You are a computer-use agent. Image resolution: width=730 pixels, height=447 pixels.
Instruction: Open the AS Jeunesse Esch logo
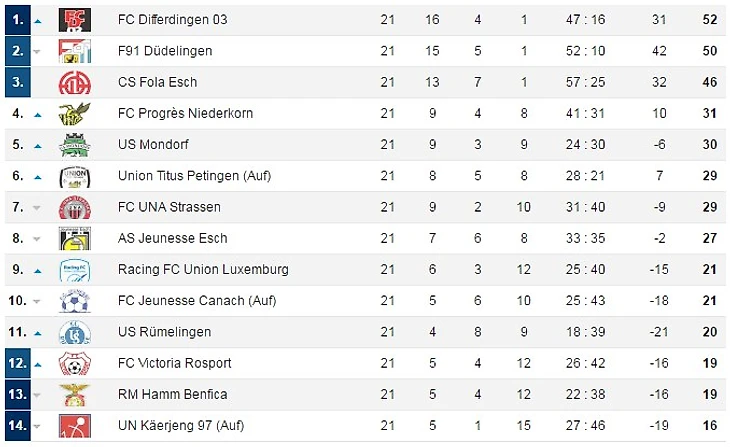[74, 238]
